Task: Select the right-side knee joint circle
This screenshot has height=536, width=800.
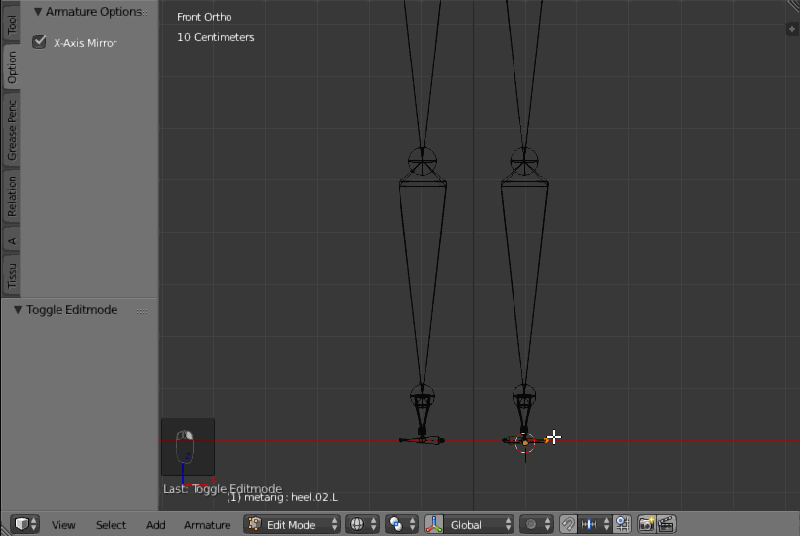Action: pos(524,162)
